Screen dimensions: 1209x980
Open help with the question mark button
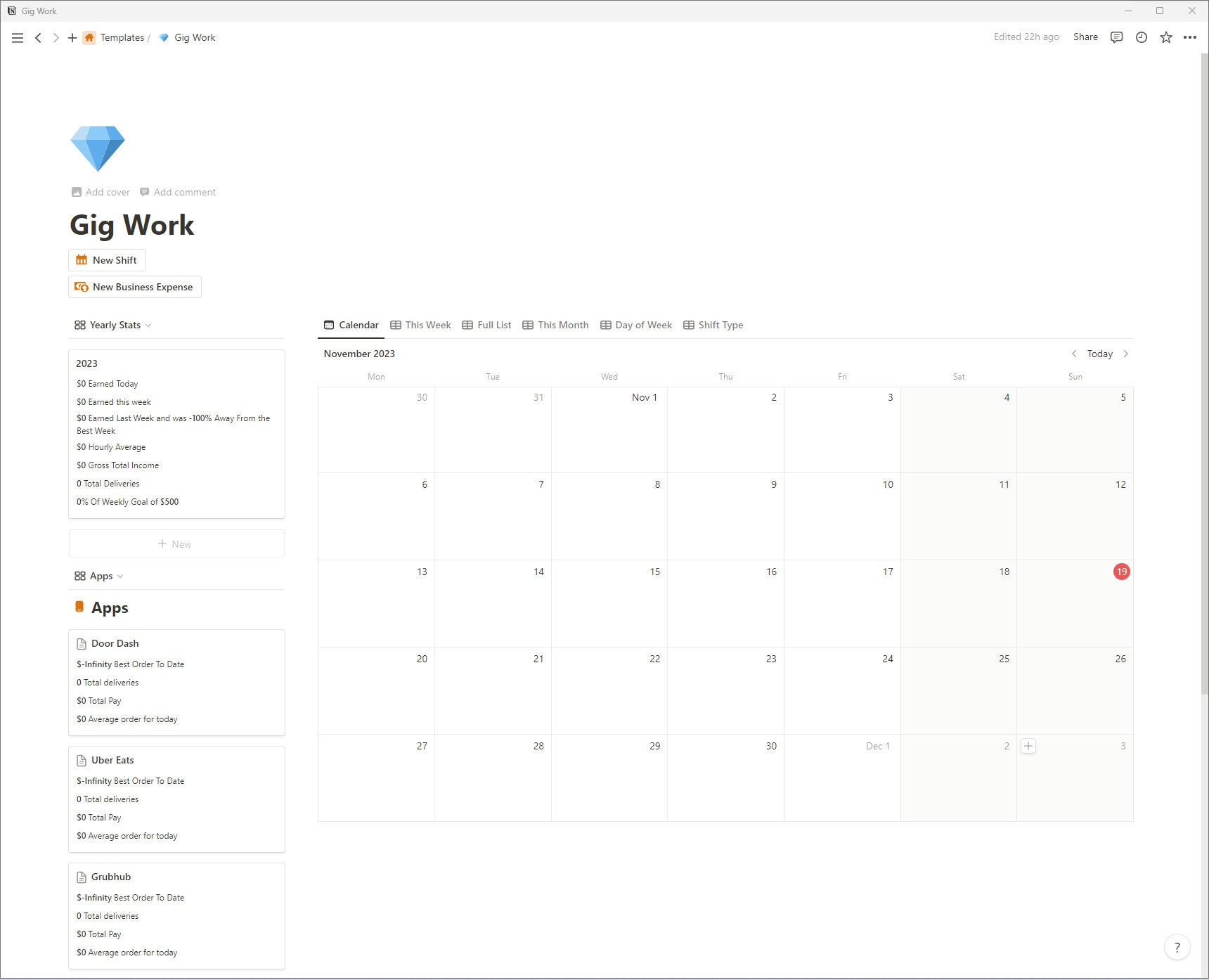[x=1177, y=947]
